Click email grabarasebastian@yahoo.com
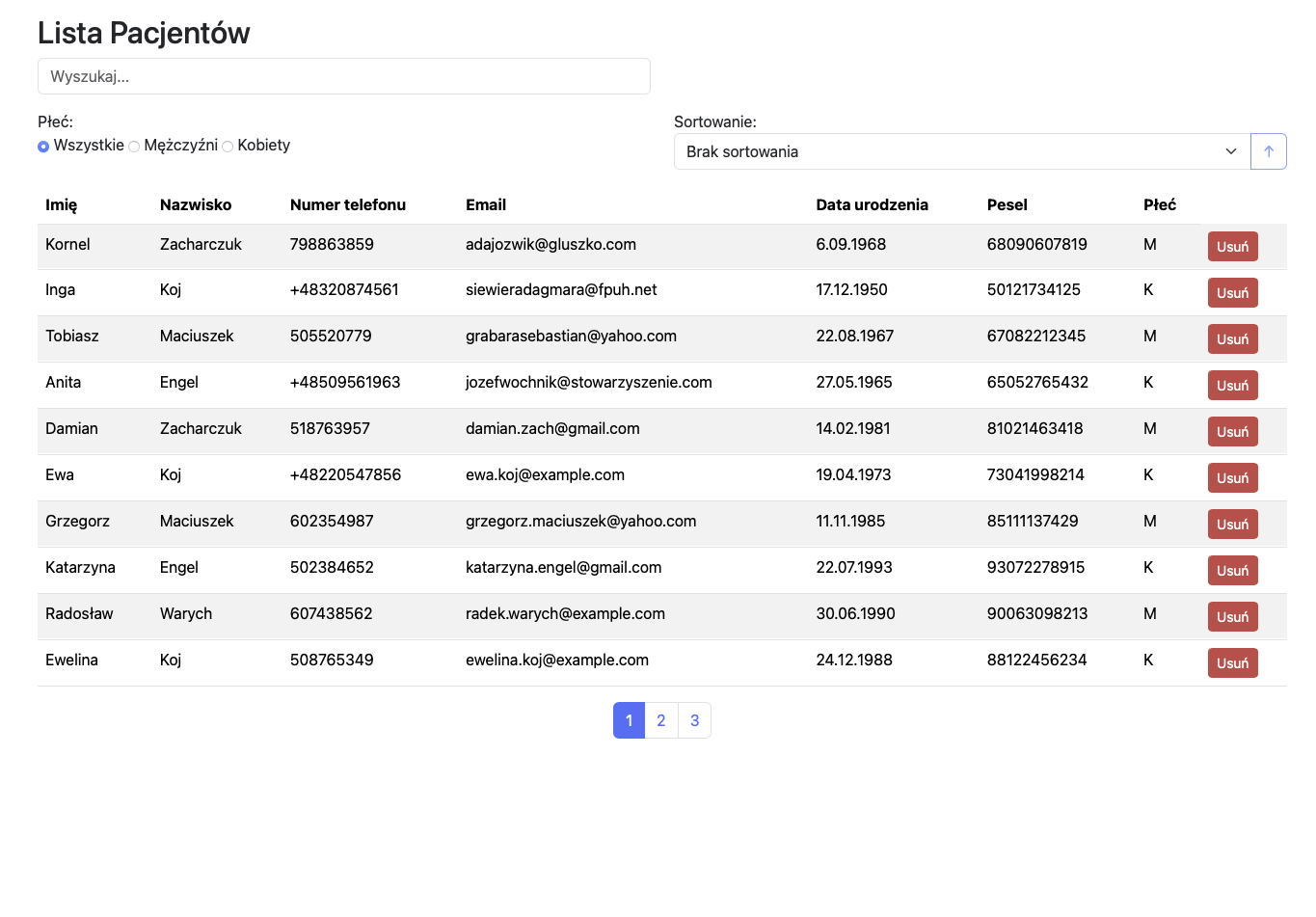This screenshot has height=917, width=1316. 571,336
